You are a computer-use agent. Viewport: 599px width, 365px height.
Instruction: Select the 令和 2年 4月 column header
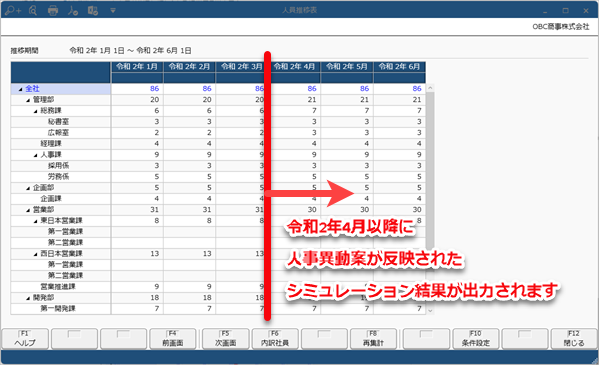[295, 67]
